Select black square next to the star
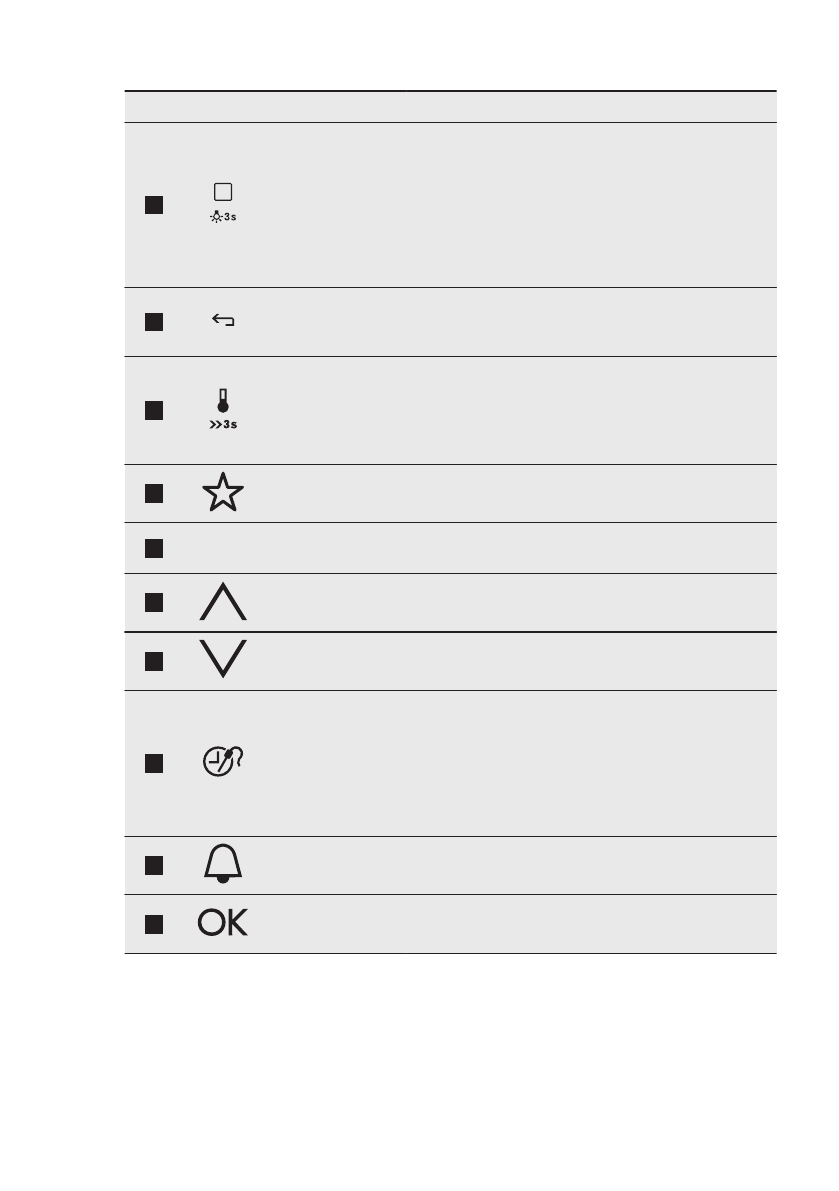The height and width of the screenshot is (1191, 839). [x=153, y=493]
